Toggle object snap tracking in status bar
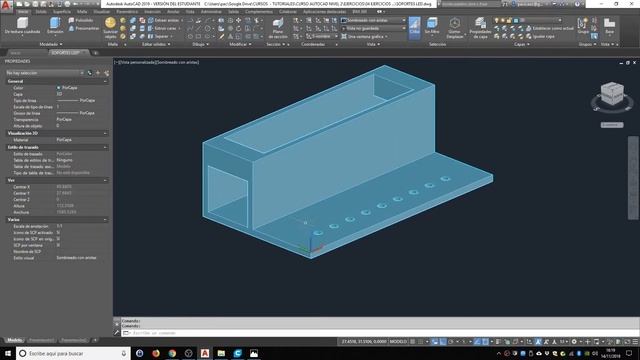The width and height of the screenshot is (640, 360). [x=477, y=342]
